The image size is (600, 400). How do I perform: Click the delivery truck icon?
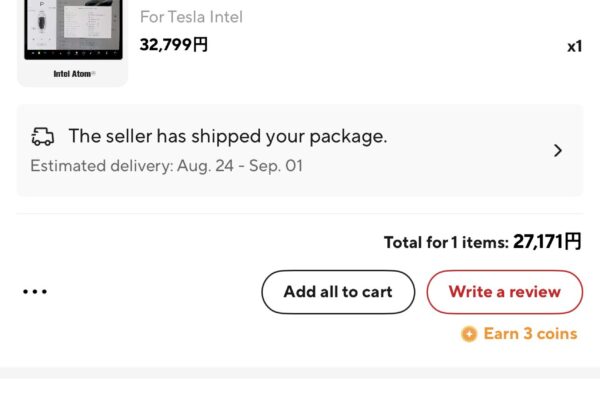coord(43,137)
